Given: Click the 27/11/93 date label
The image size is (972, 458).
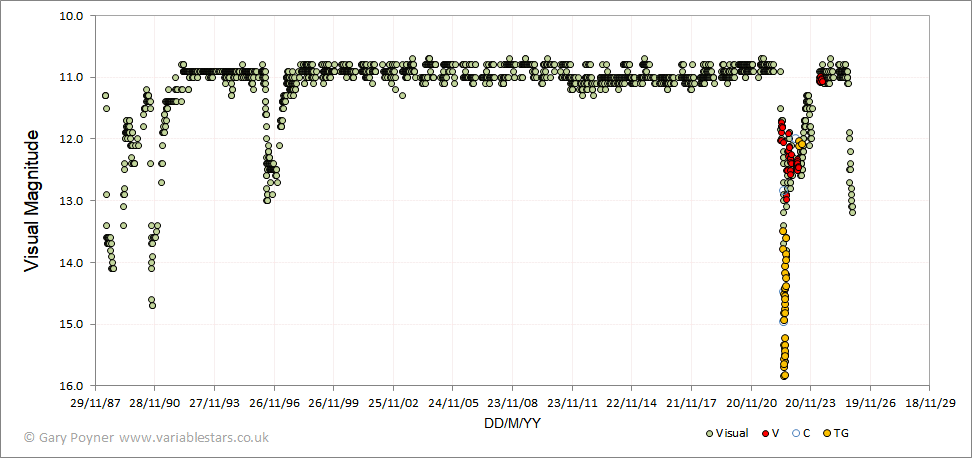Looking at the screenshot, I should (214, 403).
